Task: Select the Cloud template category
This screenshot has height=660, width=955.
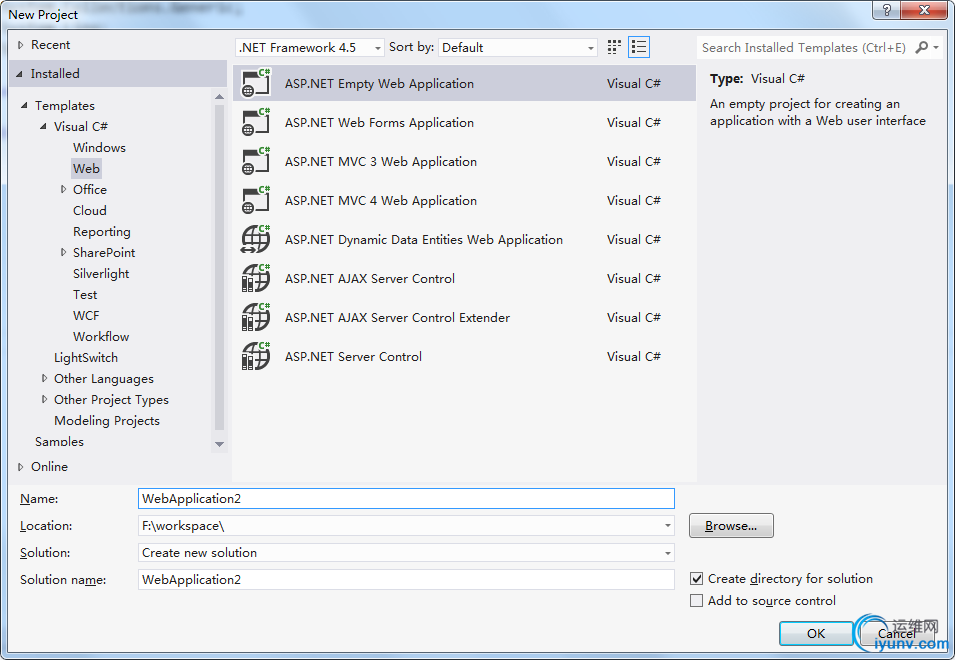Action: [x=90, y=211]
